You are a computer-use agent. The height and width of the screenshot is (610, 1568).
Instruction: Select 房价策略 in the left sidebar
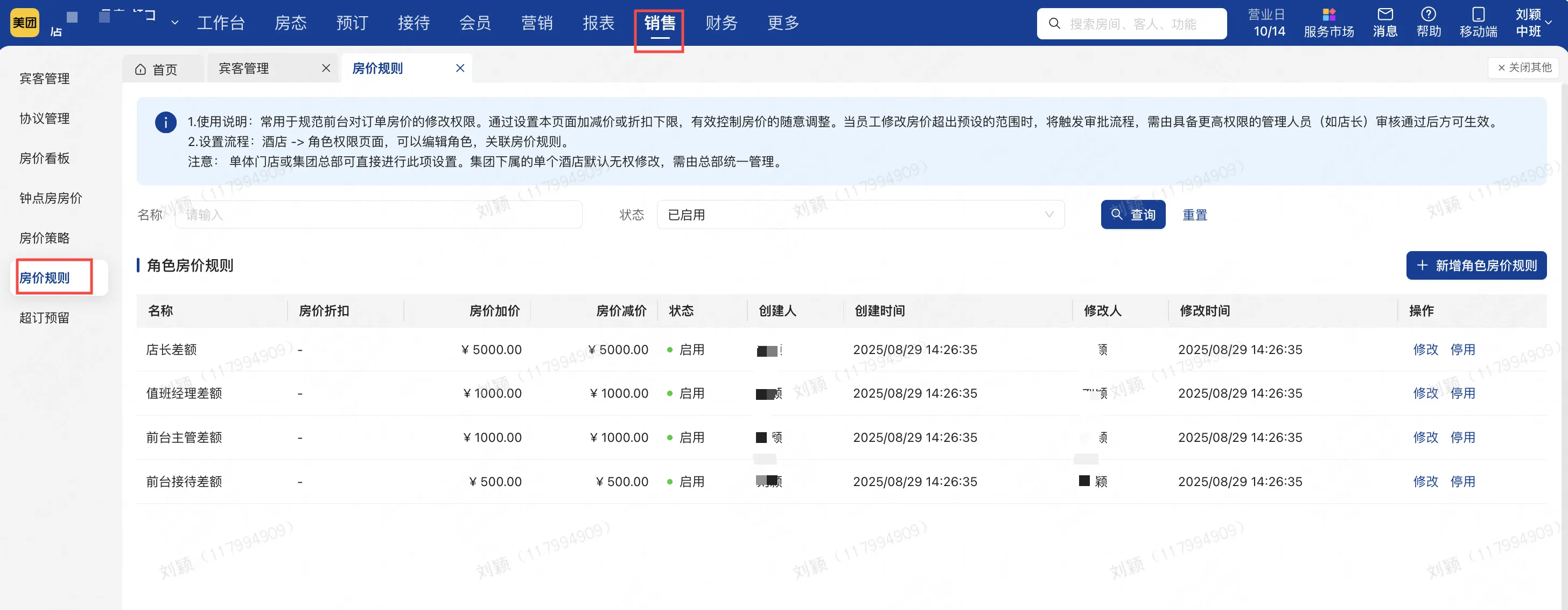tap(45, 238)
